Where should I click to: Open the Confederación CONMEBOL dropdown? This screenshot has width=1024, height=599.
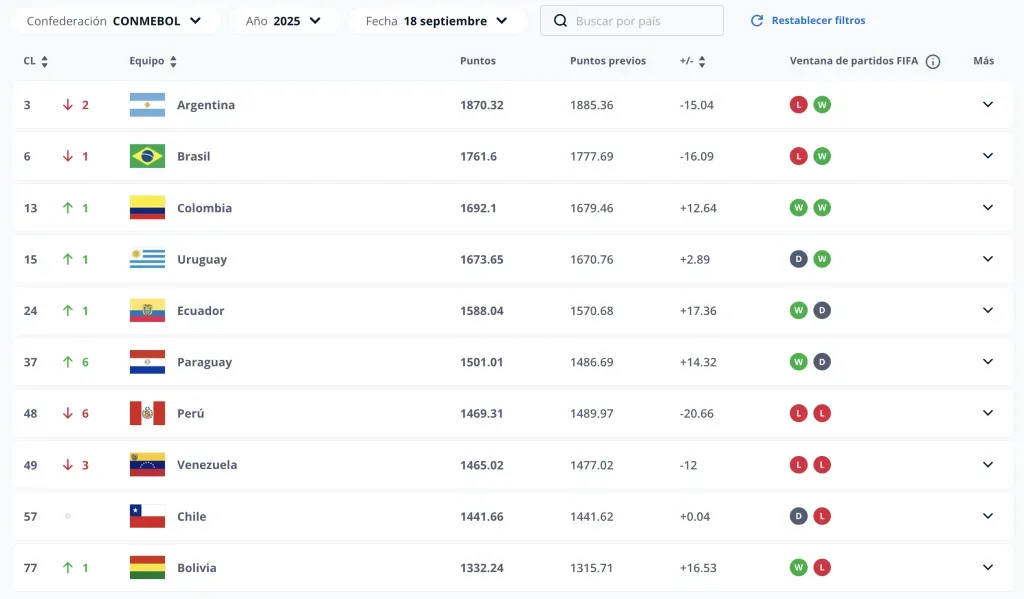(114, 21)
